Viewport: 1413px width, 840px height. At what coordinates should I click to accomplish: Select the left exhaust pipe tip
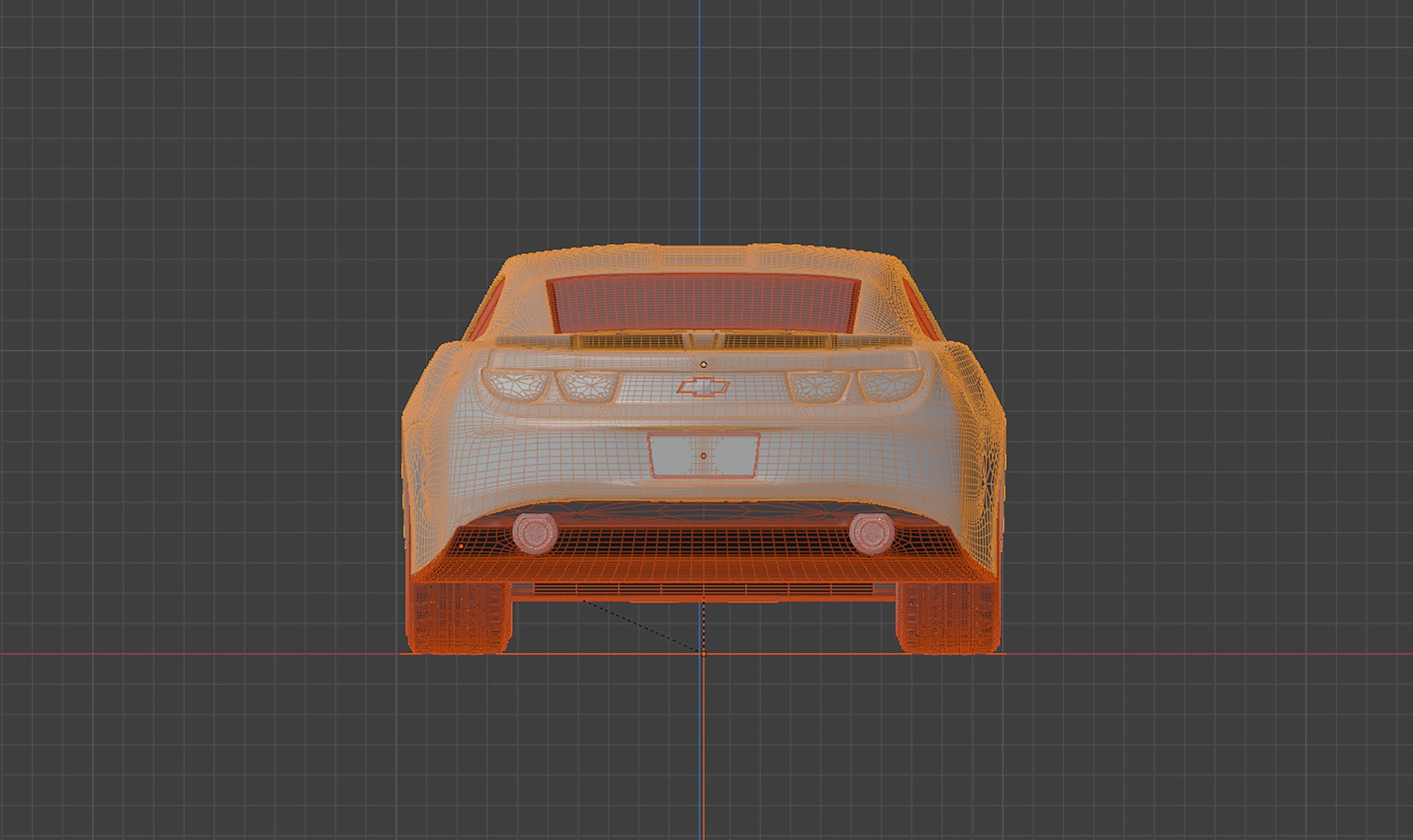click(x=534, y=533)
